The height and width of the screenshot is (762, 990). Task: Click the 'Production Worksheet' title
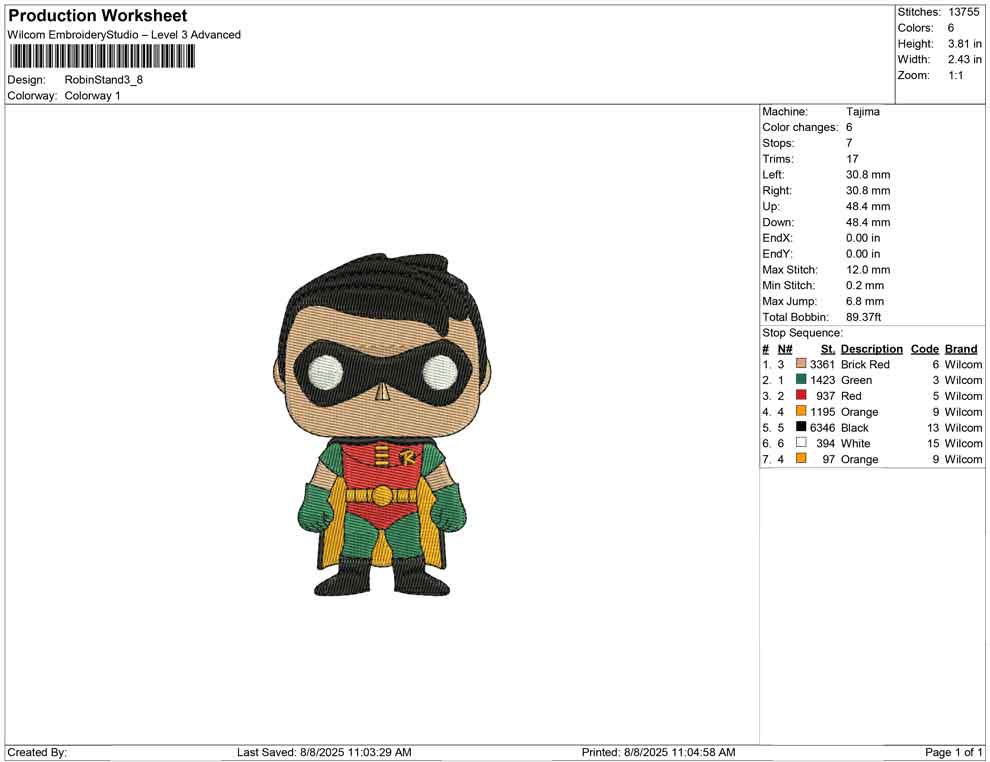click(x=98, y=16)
